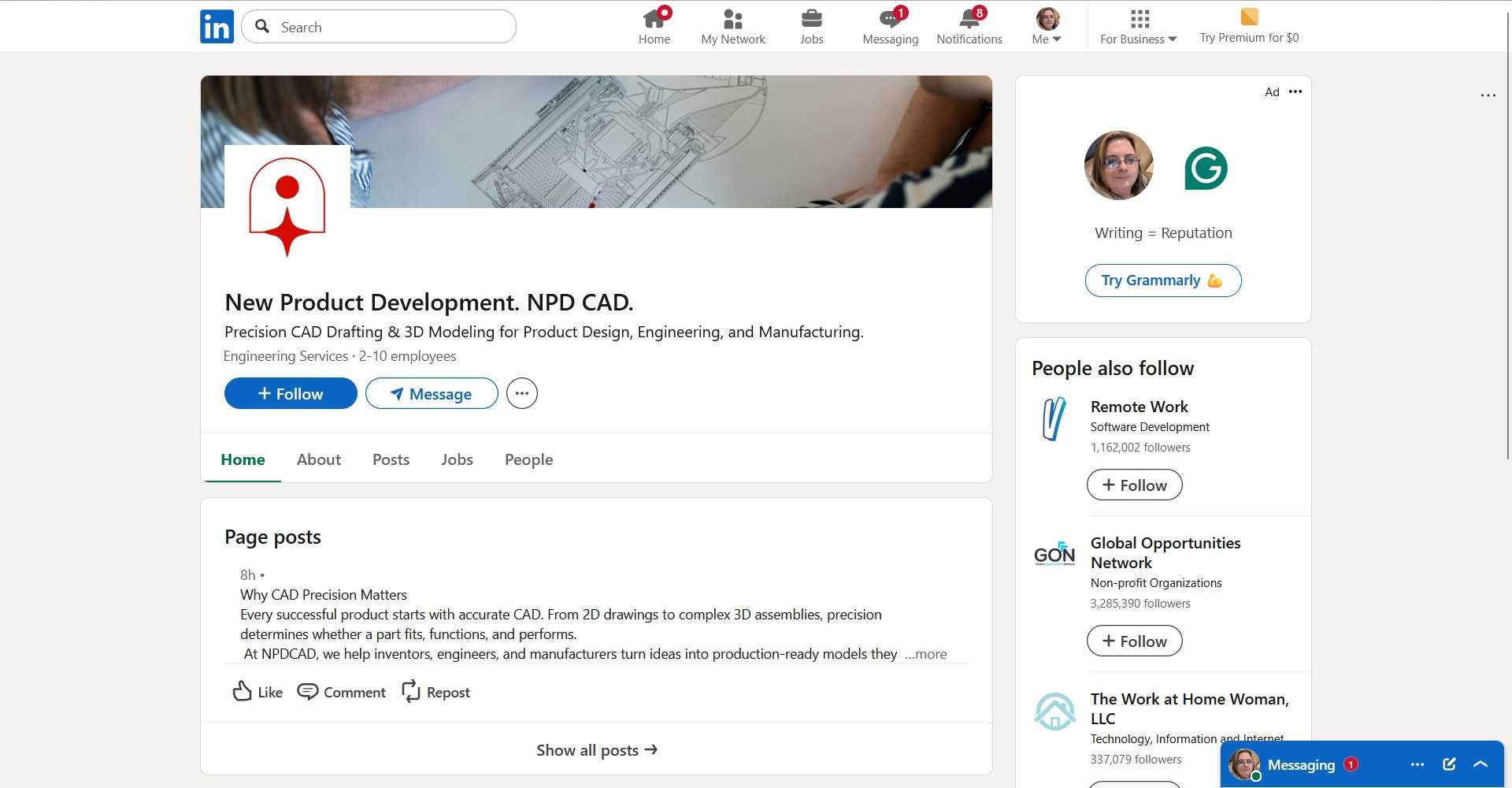Type a query in the Search field
The width and height of the screenshot is (1512, 788).
pos(378,26)
